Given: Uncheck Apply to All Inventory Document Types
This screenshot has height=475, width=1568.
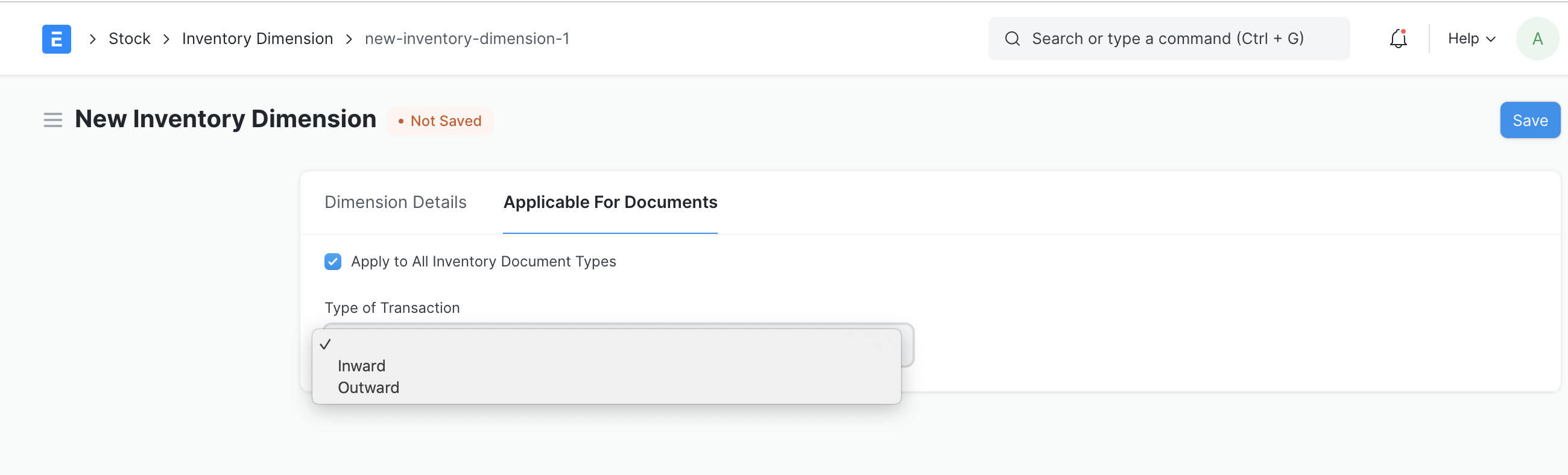Looking at the screenshot, I should tap(333, 262).
